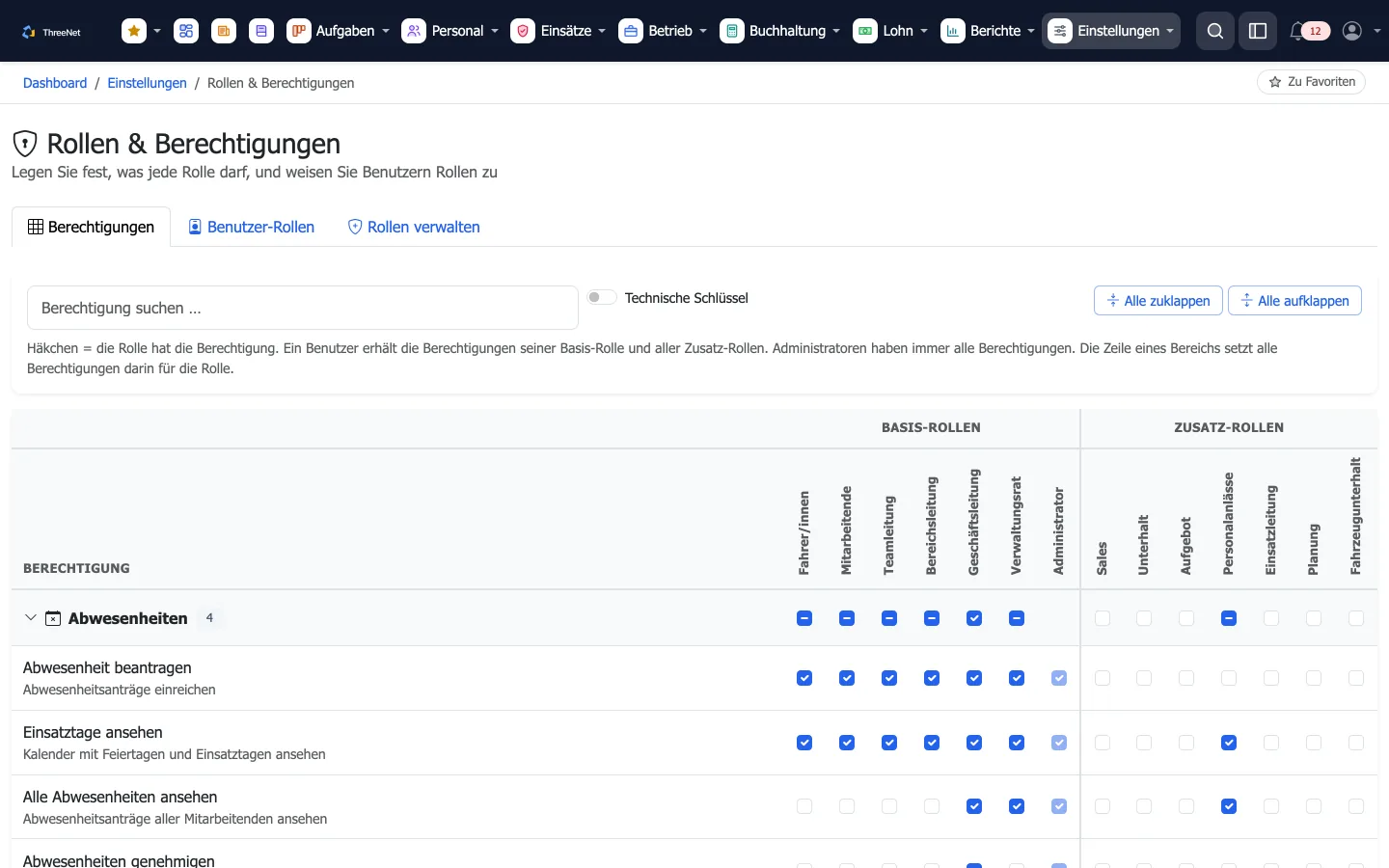Click the Berichte chart icon
1389x868 pixels.
coord(953,31)
